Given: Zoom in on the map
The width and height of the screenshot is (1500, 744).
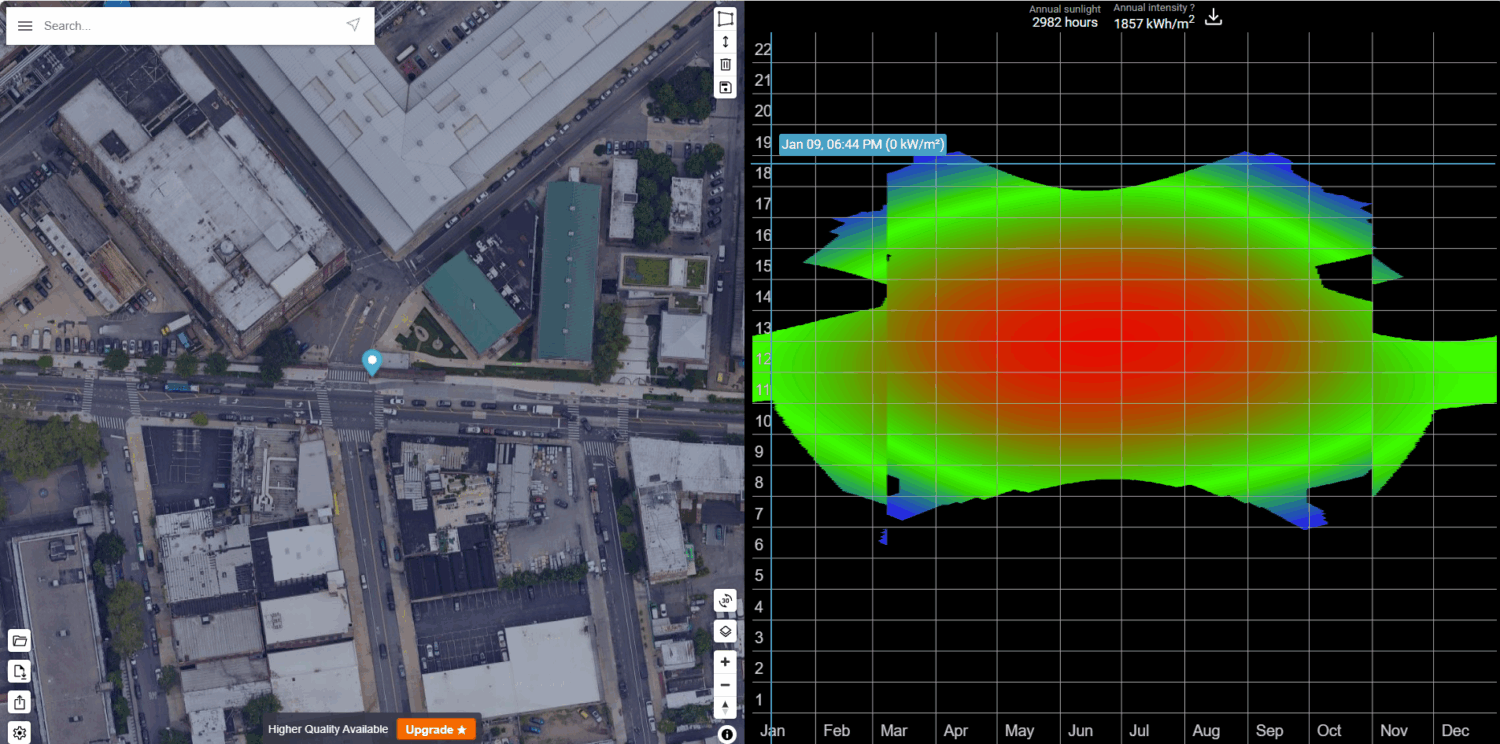Looking at the screenshot, I should [x=726, y=662].
